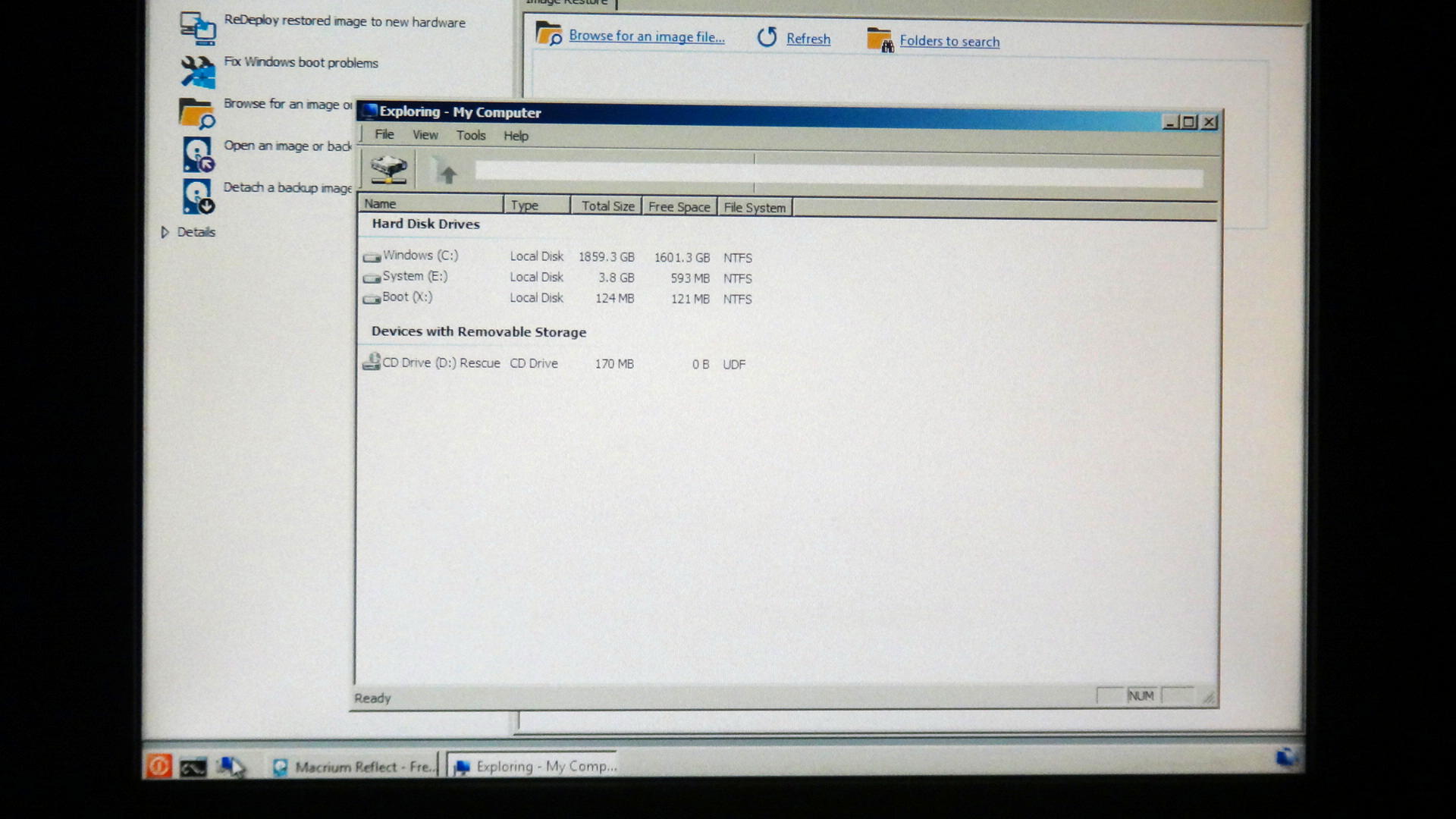The width and height of the screenshot is (1456, 819).
Task: Maximize the Exploring - My Computer window
Action: tap(1189, 121)
